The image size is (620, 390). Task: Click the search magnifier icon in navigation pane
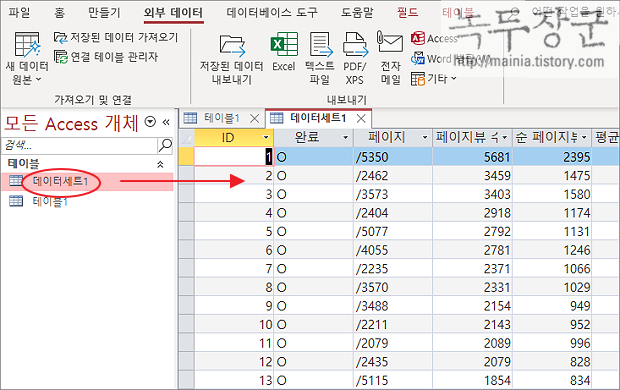165,145
